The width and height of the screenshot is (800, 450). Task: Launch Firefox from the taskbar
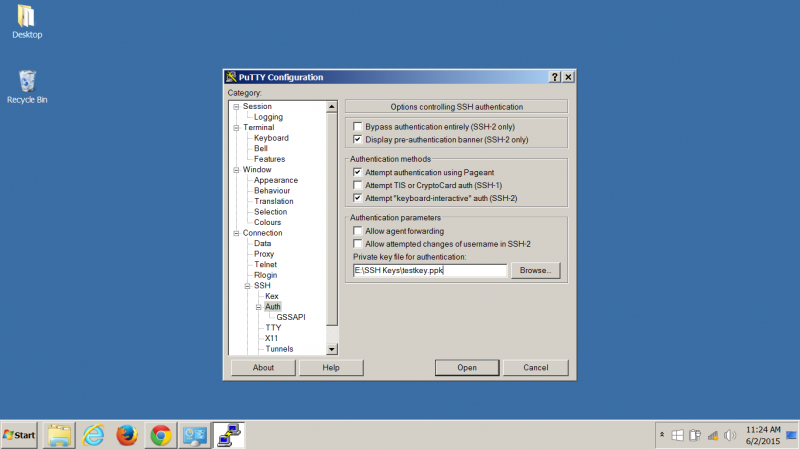click(x=127, y=435)
